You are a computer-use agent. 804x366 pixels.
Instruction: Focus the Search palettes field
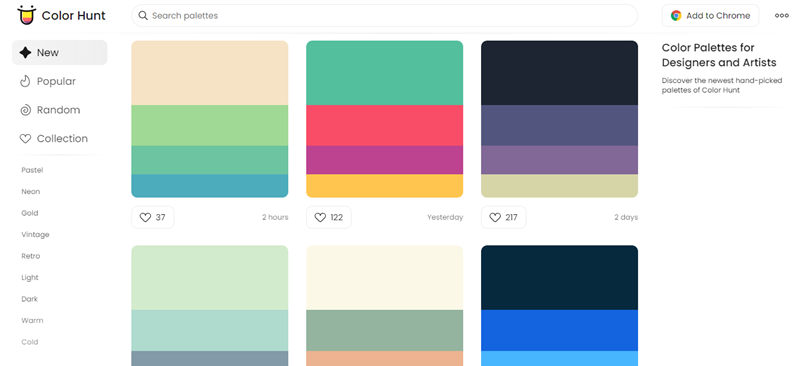click(x=385, y=16)
